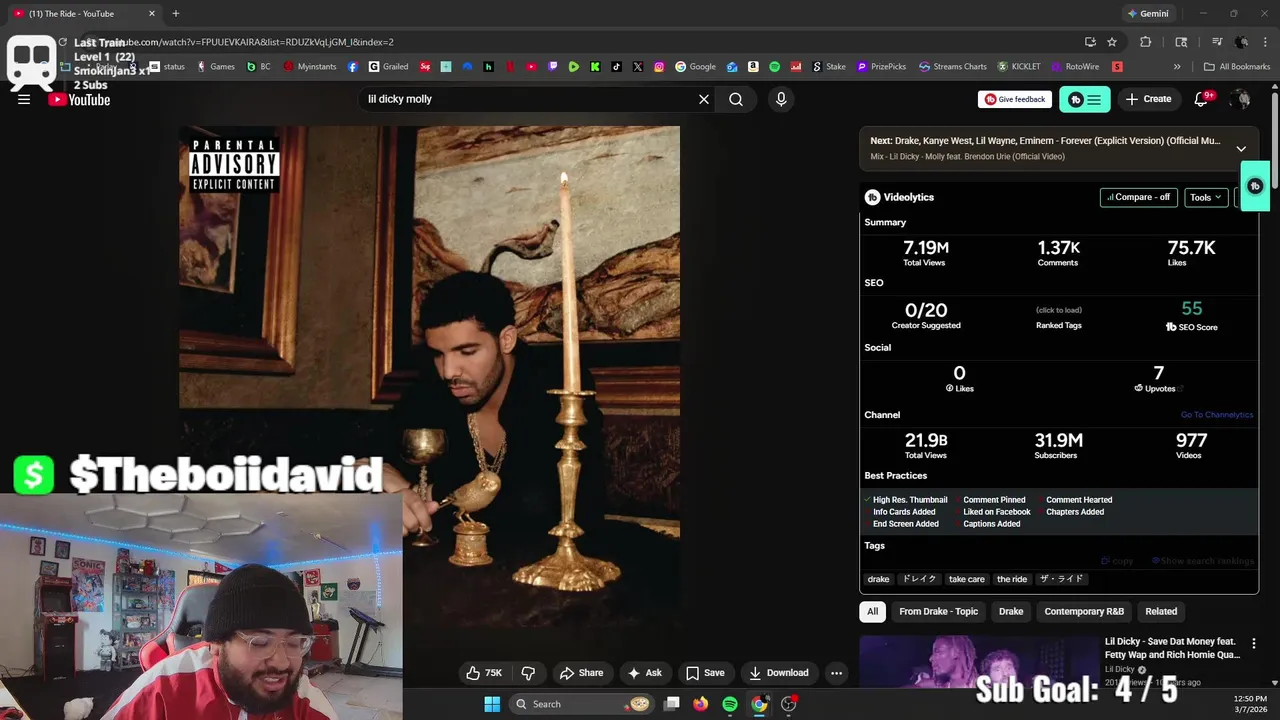Clear the search box with the X
Image resolution: width=1280 pixels, height=720 pixels.
tap(704, 99)
